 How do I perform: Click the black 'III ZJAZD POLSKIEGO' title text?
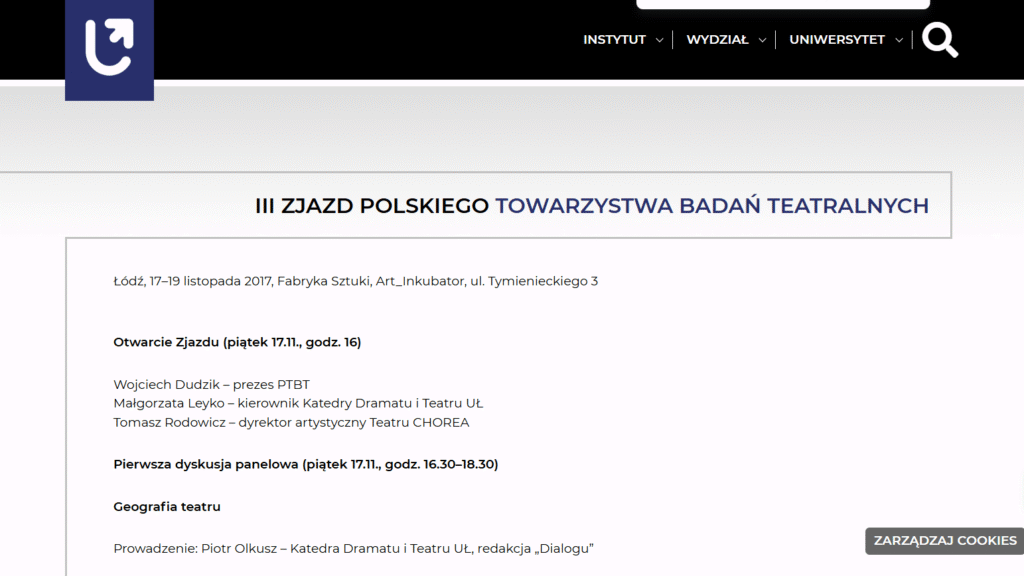click(373, 206)
